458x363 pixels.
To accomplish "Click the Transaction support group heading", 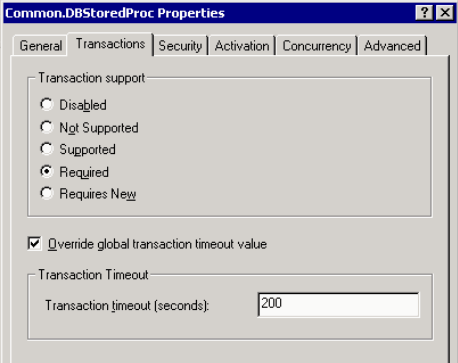I will [x=92, y=78].
